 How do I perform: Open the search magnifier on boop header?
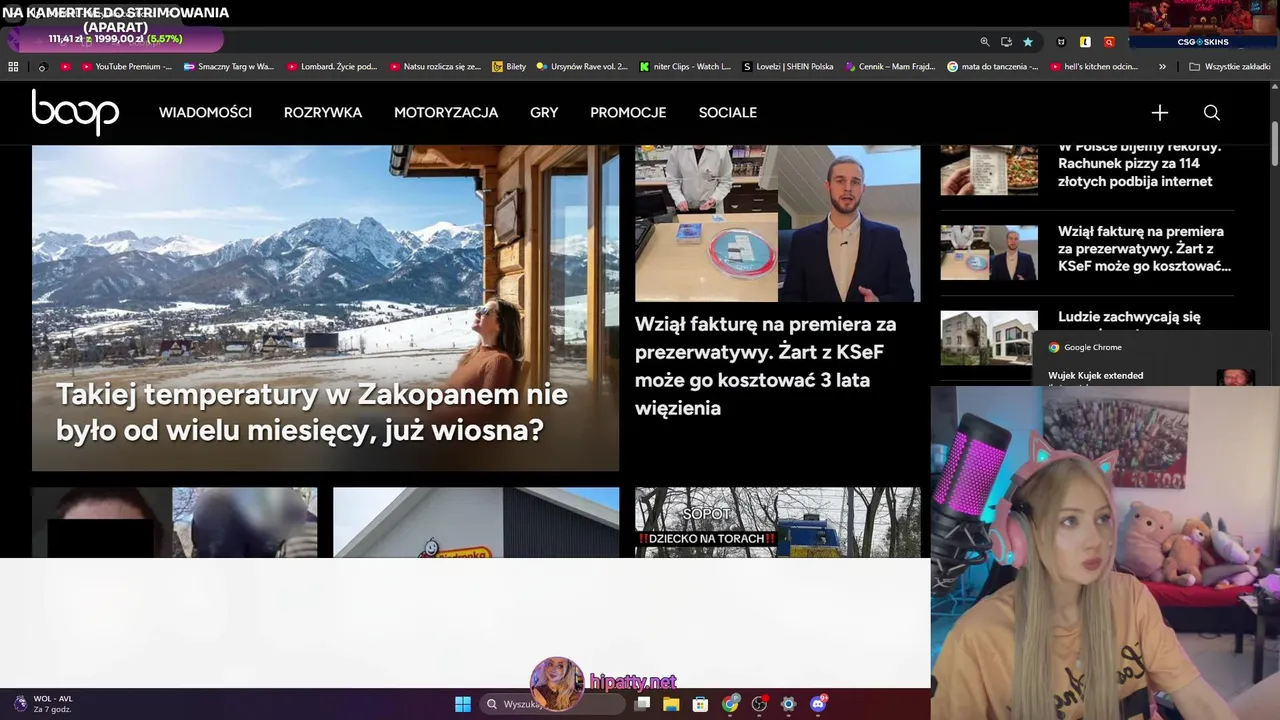pos(1211,113)
